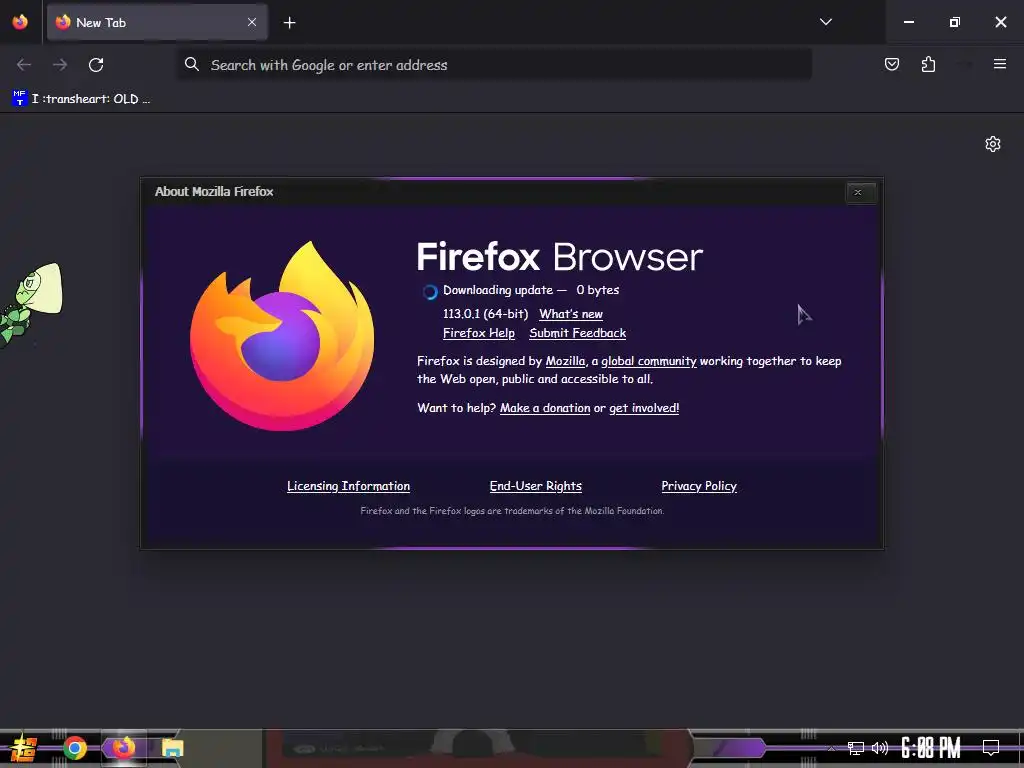Open the get involved! link
The height and width of the screenshot is (768, 1024).
[644, 408]
